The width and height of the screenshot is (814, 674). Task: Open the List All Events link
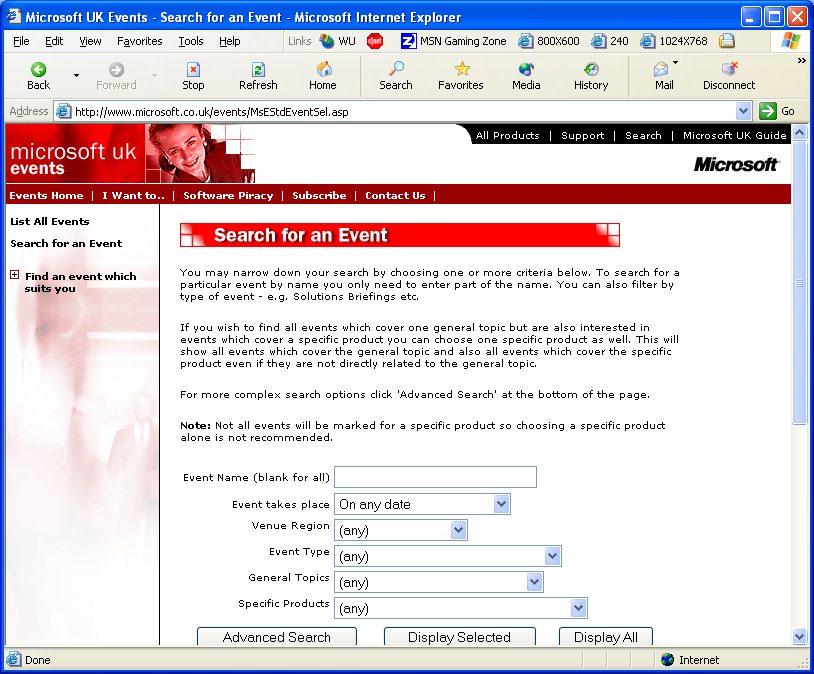point(50,221)
